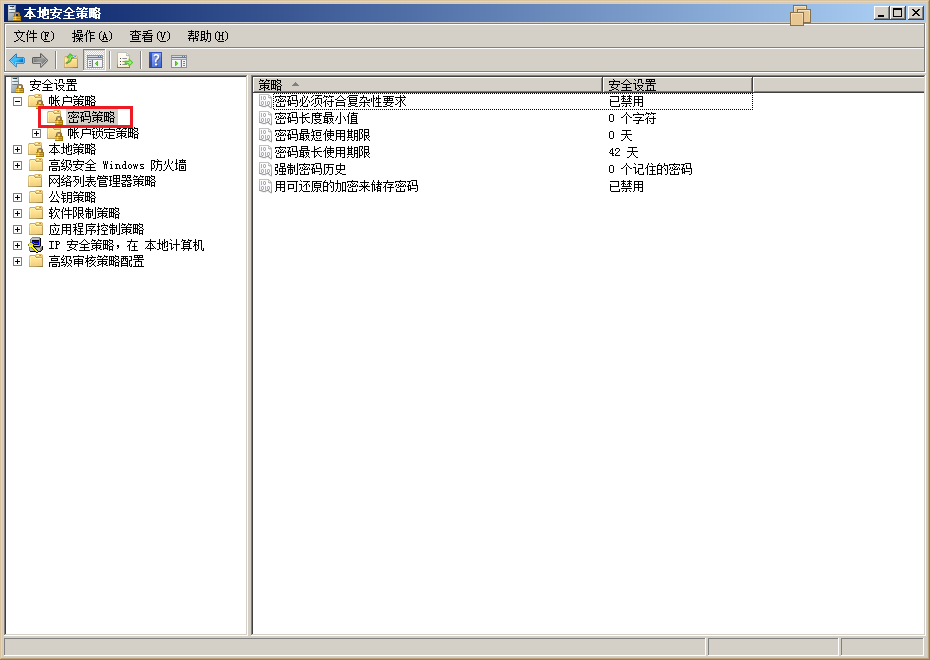Click the 帐户锁定策略 folder icon
This screenshot has height=660, width=930.
tap(55, 133)
